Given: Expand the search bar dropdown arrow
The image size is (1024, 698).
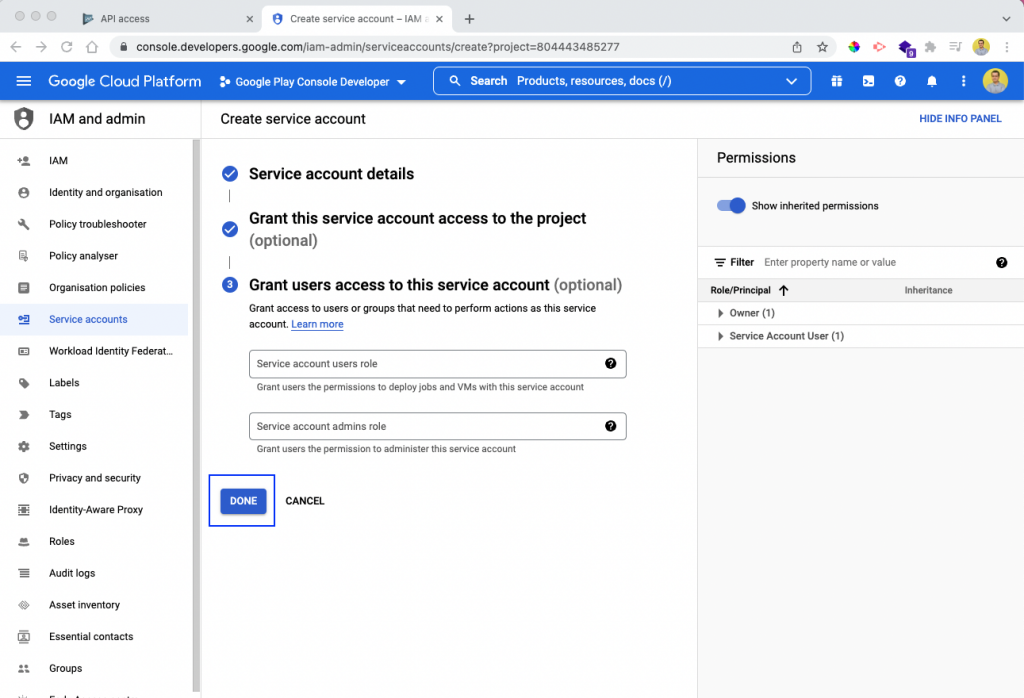Looking at the screenshot, I should point(792,81).
